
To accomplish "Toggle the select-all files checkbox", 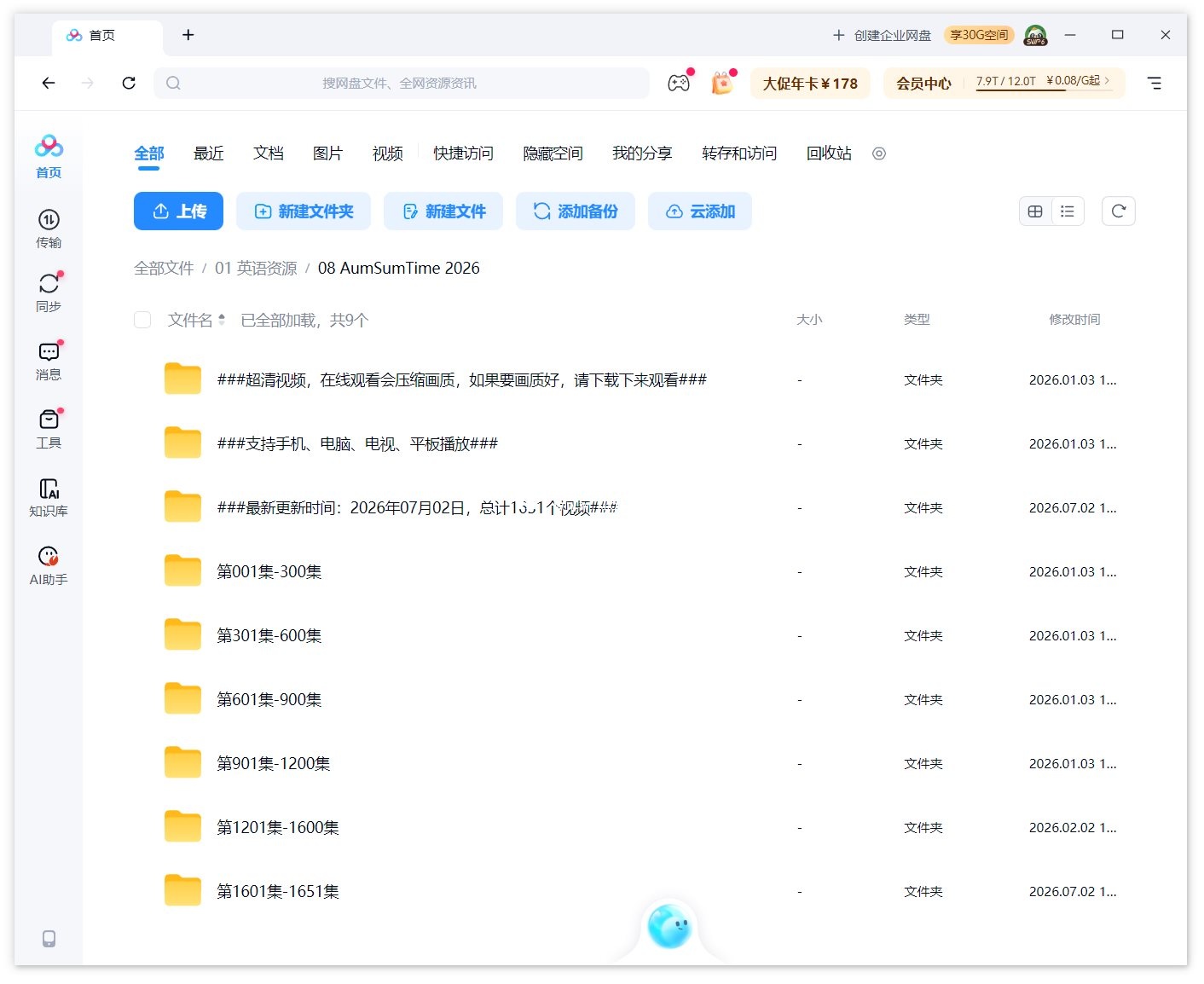I will [x=142, y=320].
